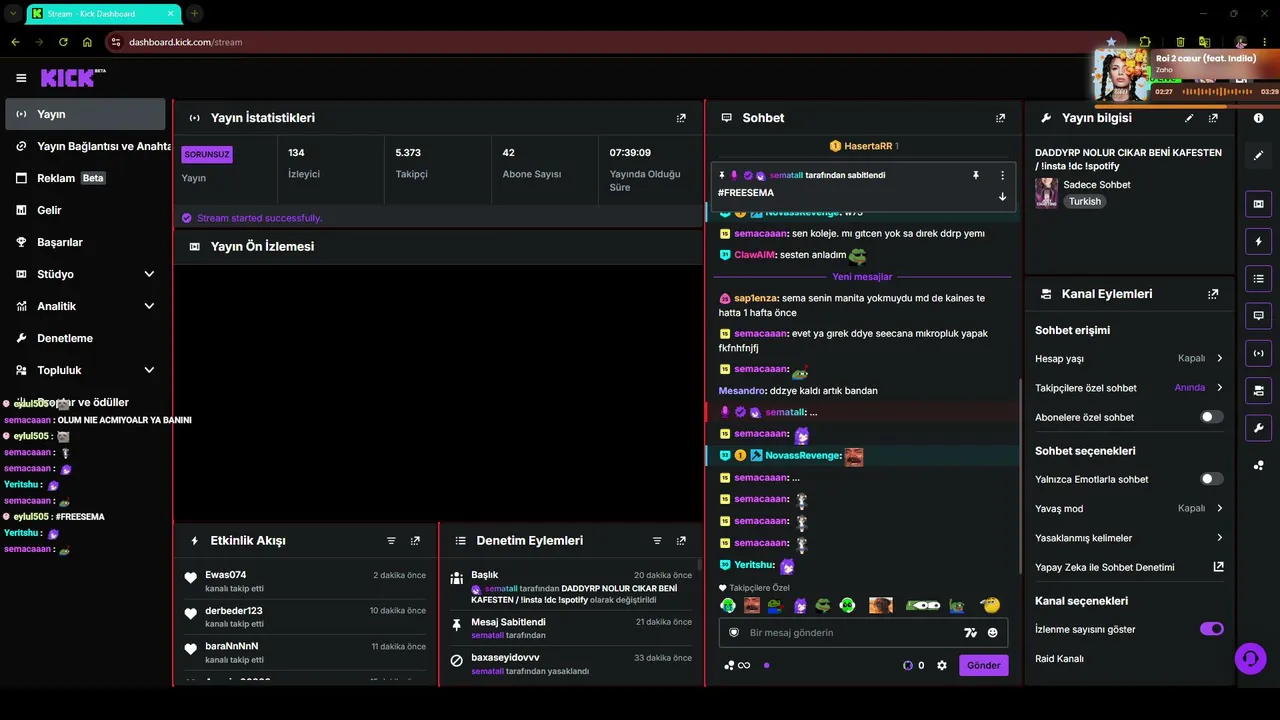Open the hamburger sidebar menu

tap(21, 78)
